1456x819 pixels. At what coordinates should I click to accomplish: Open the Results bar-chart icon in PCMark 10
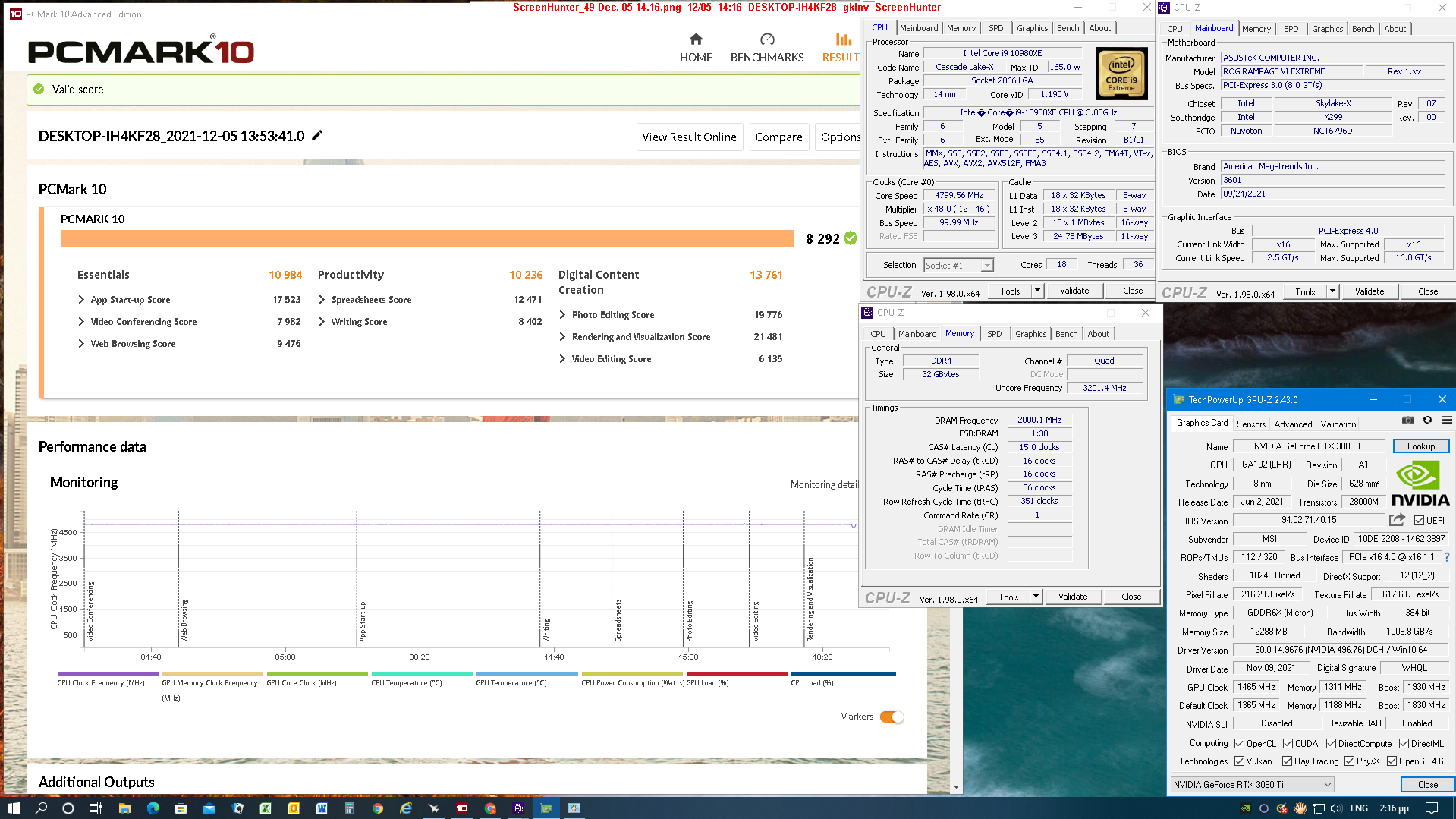(x=843, y=39)
